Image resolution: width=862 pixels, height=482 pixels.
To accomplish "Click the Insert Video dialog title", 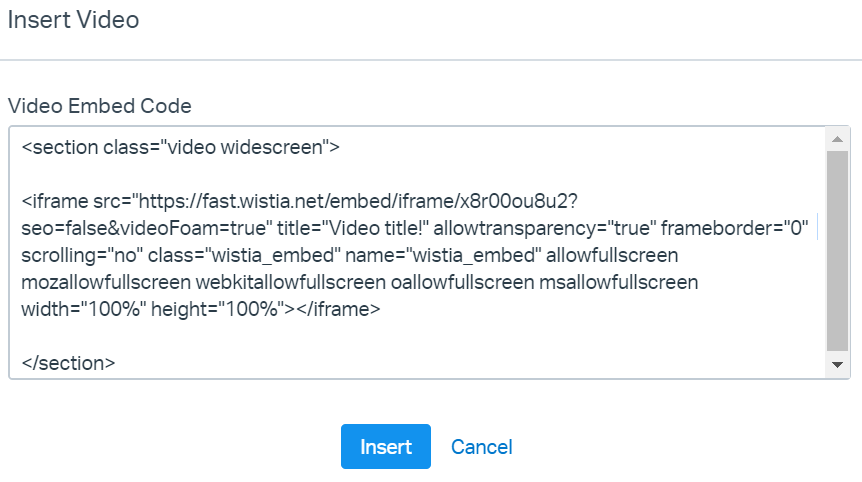I will [73, 19].
